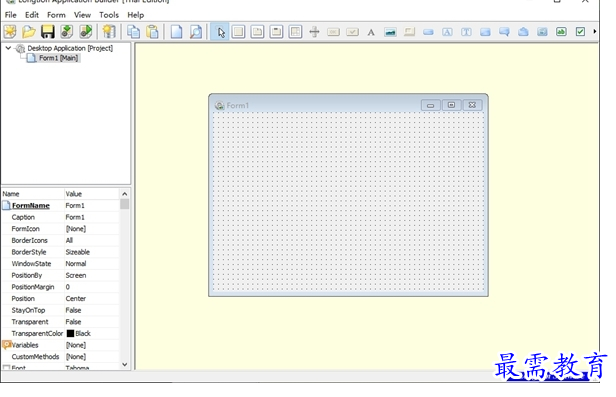Click the page with magnifier preview icon

coord(195,31)
